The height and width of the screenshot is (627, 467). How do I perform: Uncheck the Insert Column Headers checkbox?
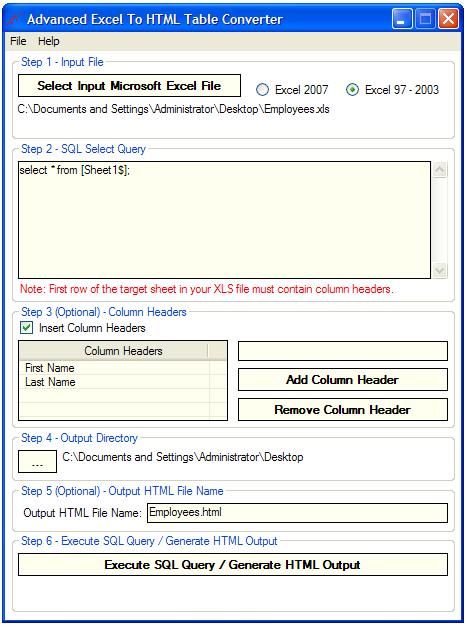coord(27,328)
